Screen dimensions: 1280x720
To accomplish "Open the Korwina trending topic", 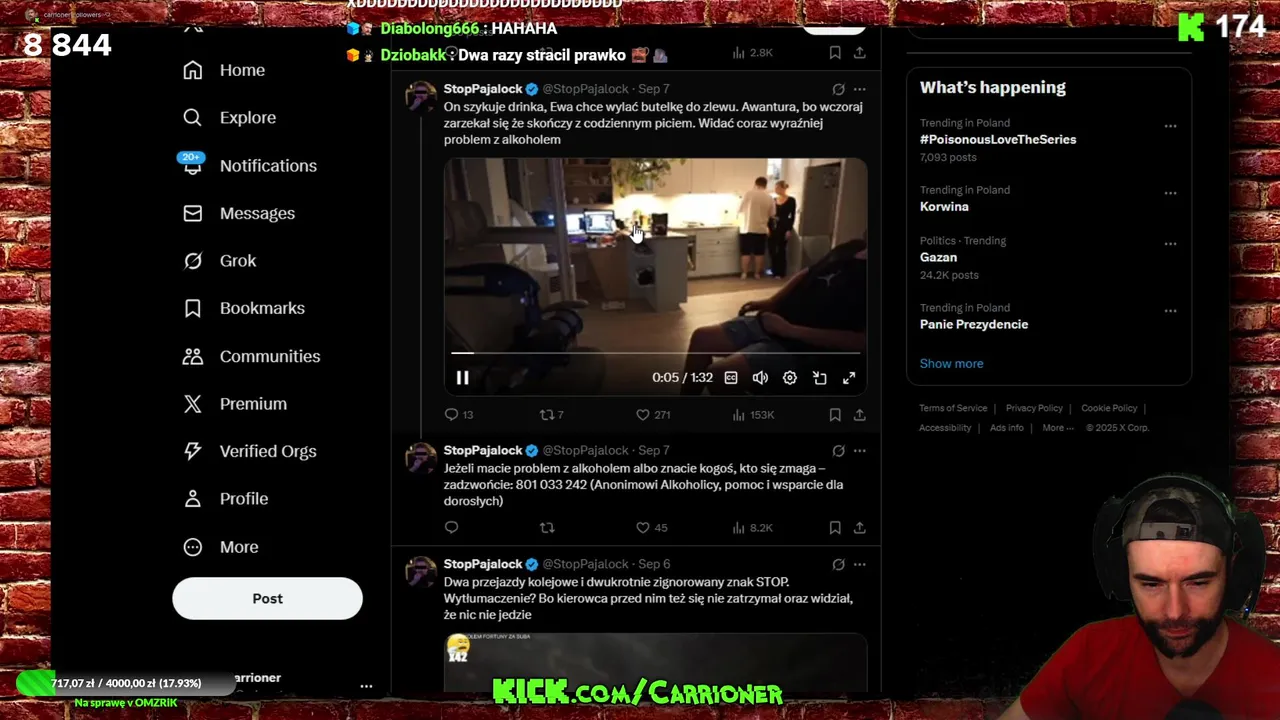I will [944, 207].
